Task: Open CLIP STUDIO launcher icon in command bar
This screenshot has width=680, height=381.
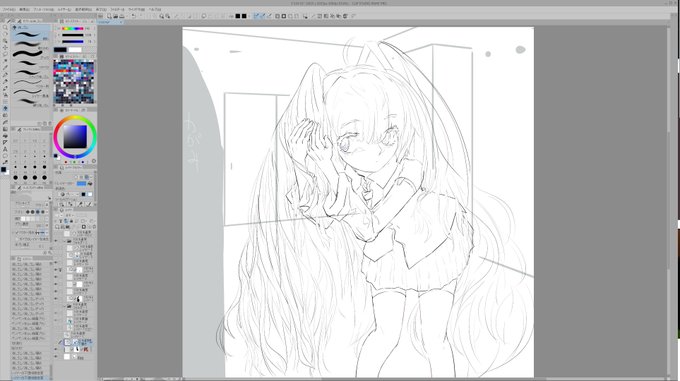Action: click(x=101, y=16)
